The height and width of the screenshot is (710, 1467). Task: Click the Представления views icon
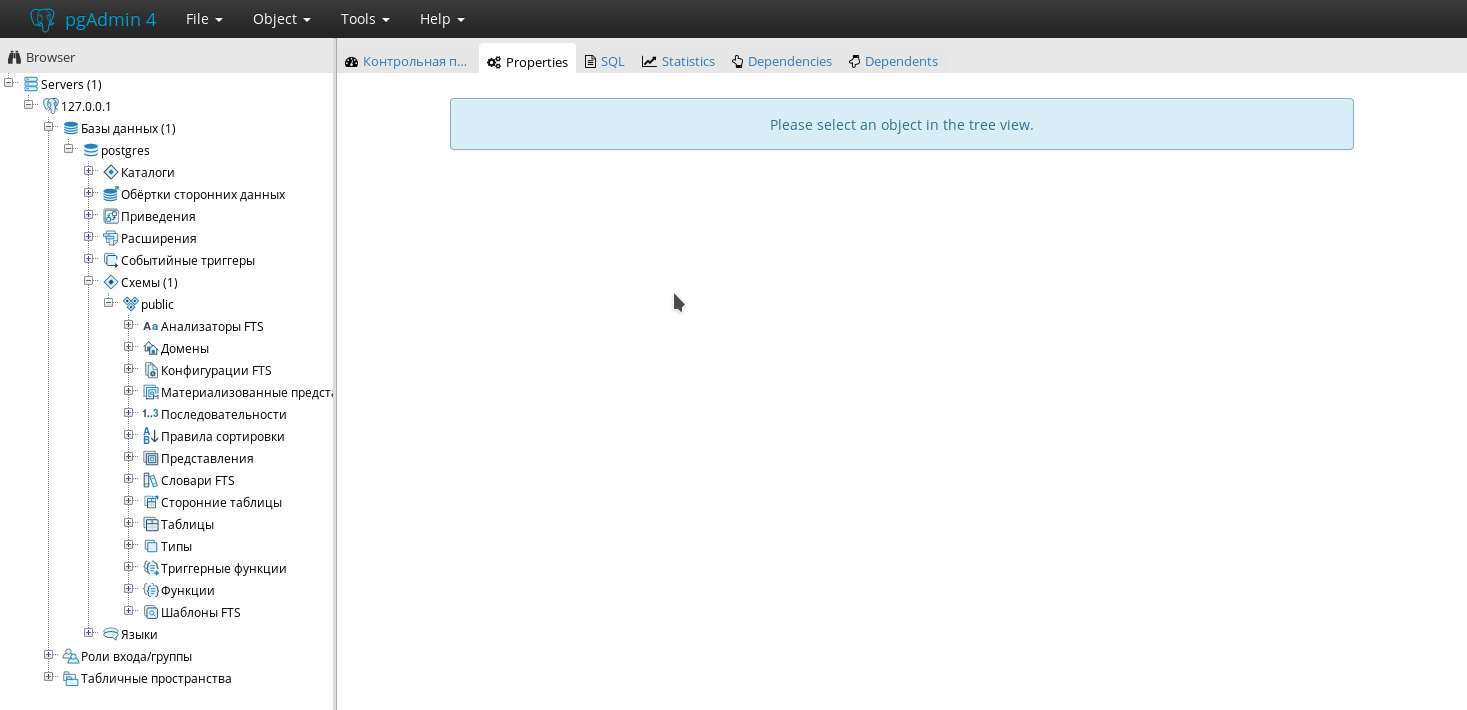[x=151, y=459]
